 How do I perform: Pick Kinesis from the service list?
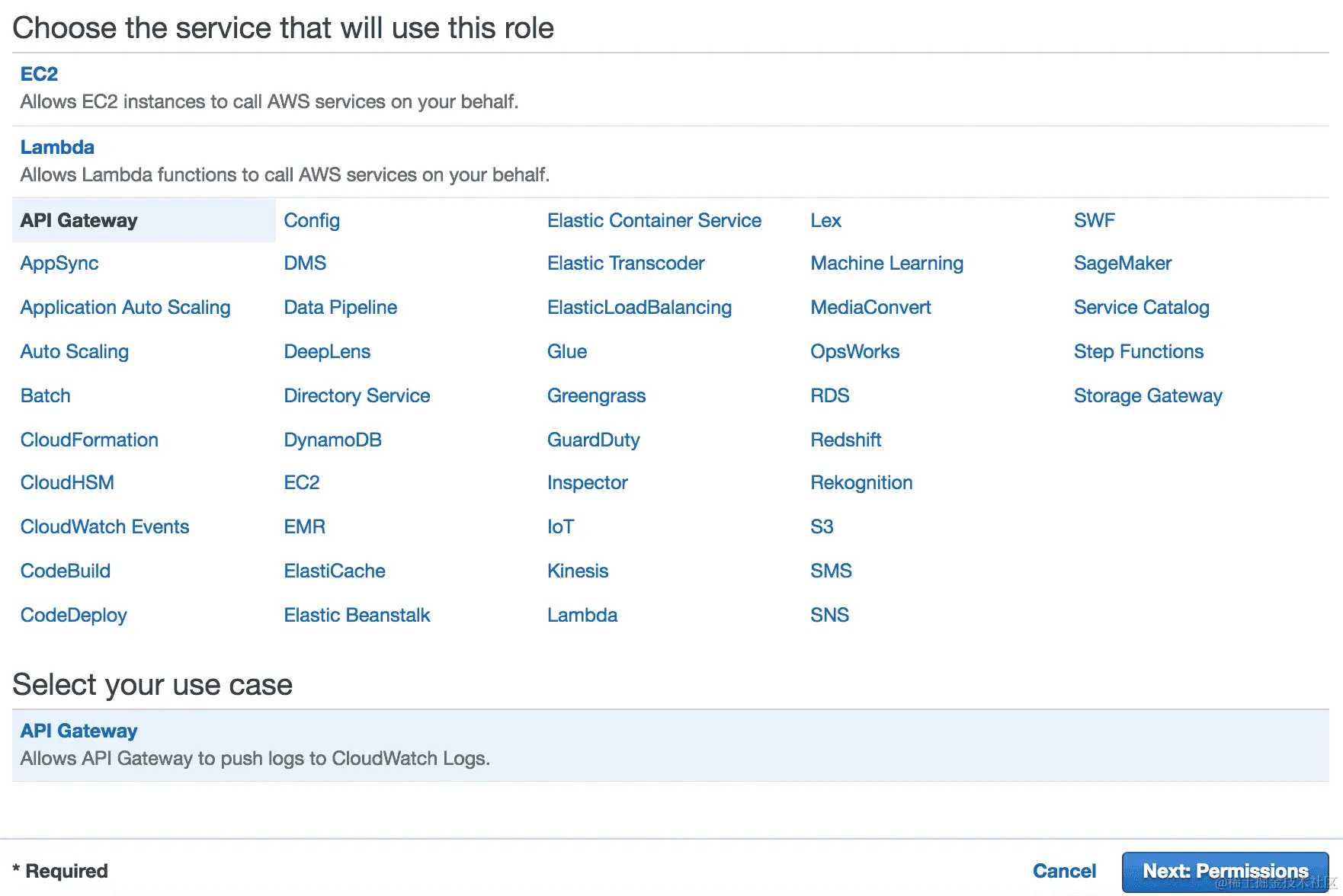pyautogui.click(x=578, y=571)
